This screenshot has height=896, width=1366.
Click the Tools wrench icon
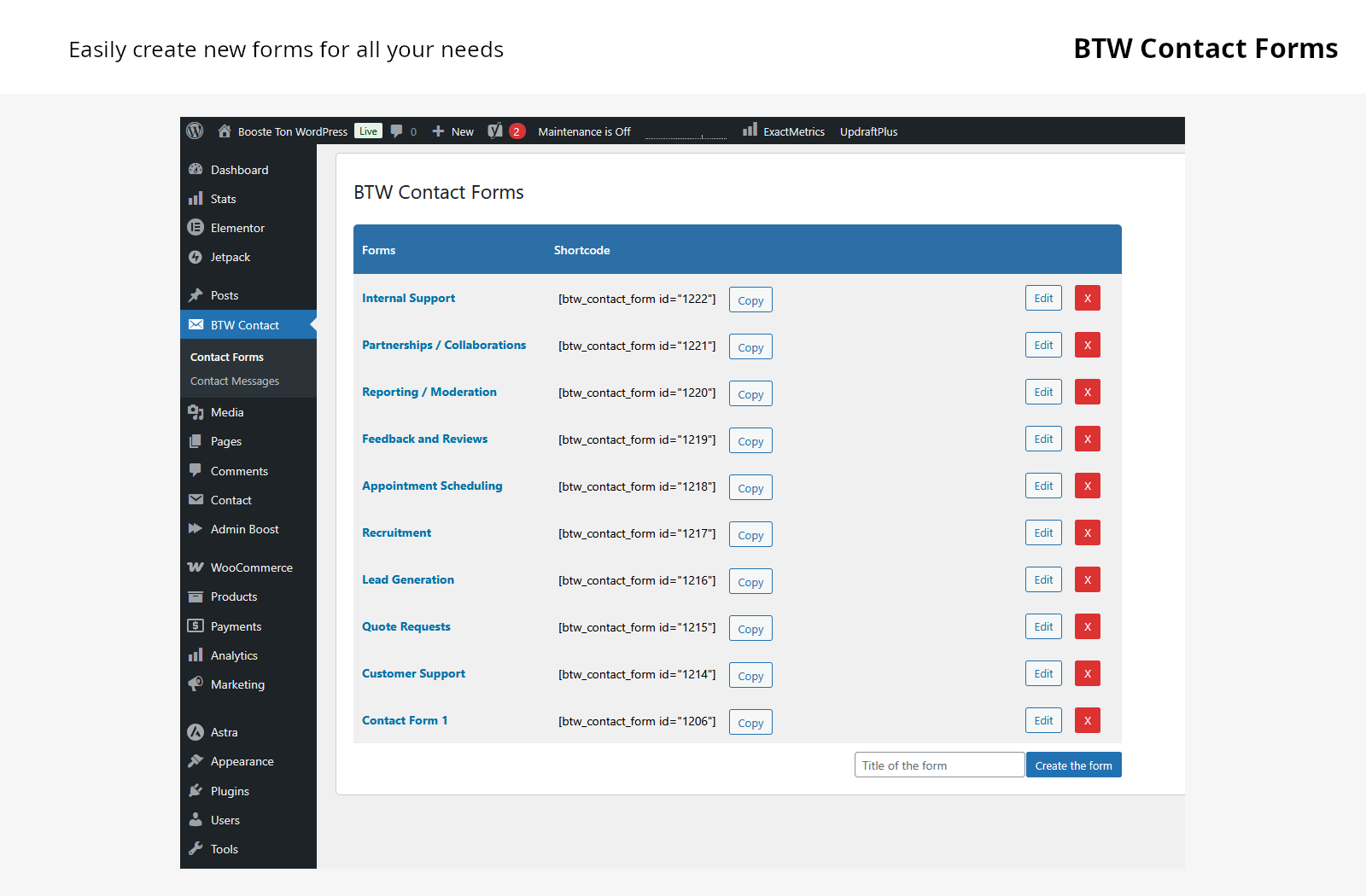tap(196, 848)
